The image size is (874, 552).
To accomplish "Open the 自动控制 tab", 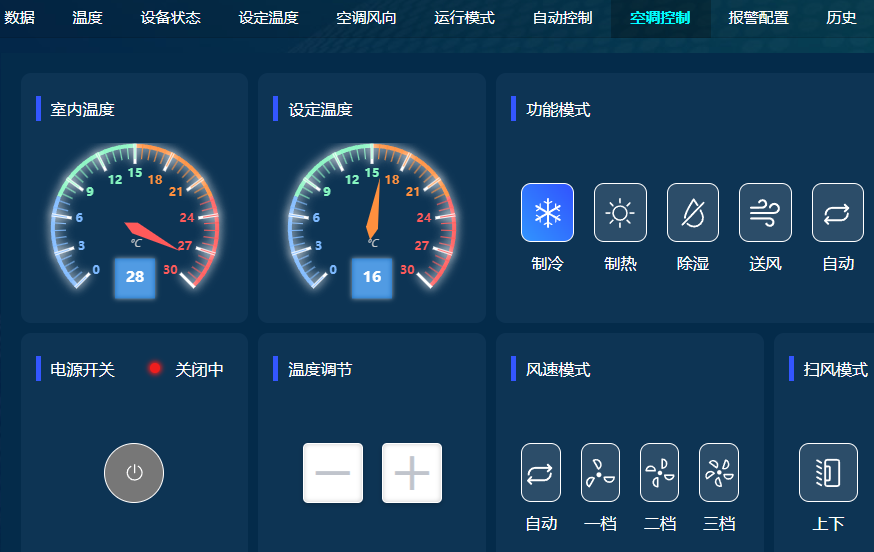I will tap(562, 18).
